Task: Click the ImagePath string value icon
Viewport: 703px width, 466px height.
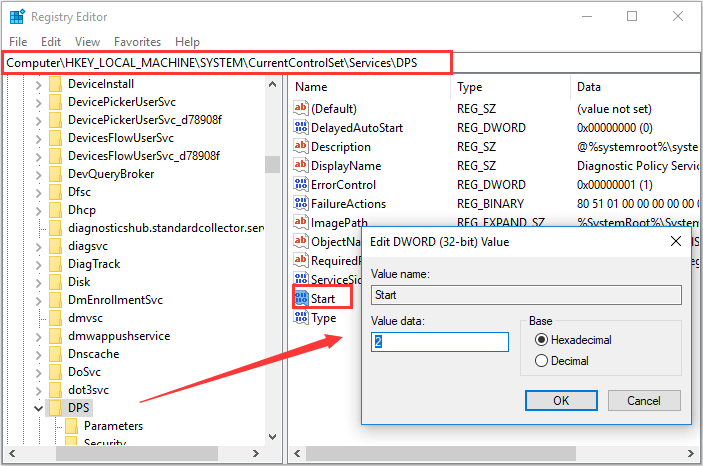Action: pos(301,222)
